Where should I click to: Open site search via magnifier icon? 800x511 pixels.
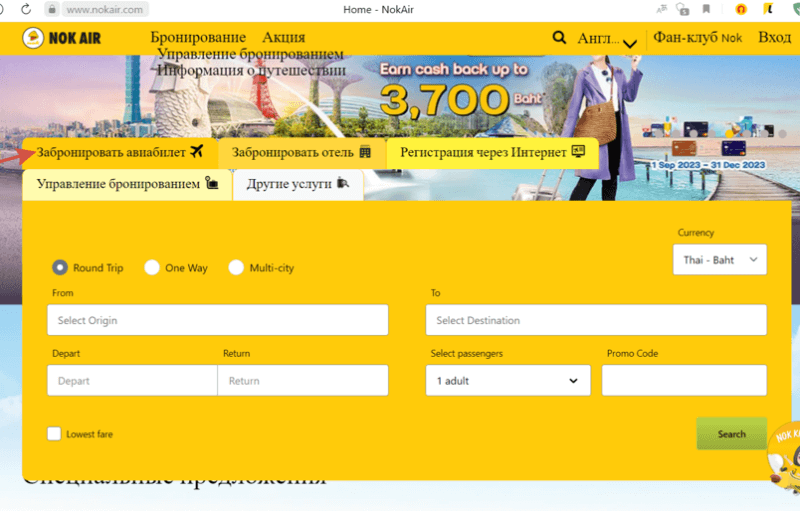[x=559, y=37]
